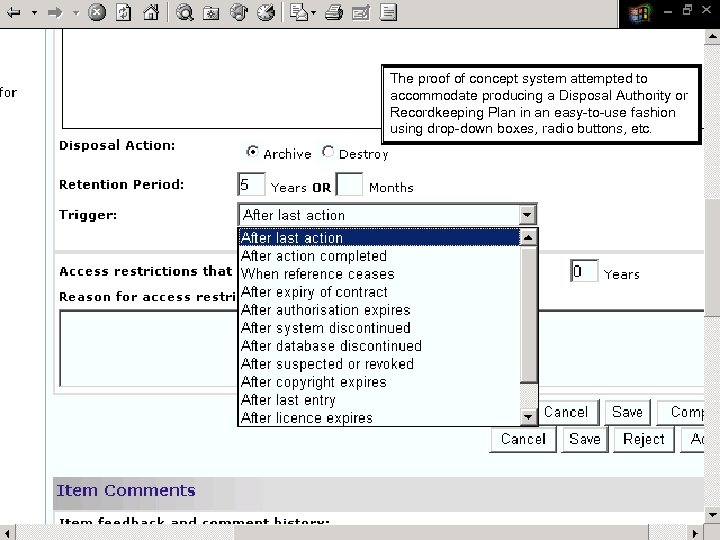Click the Refresh page icon
Viewport: 720px width, 540px height.
pos(124,12)
